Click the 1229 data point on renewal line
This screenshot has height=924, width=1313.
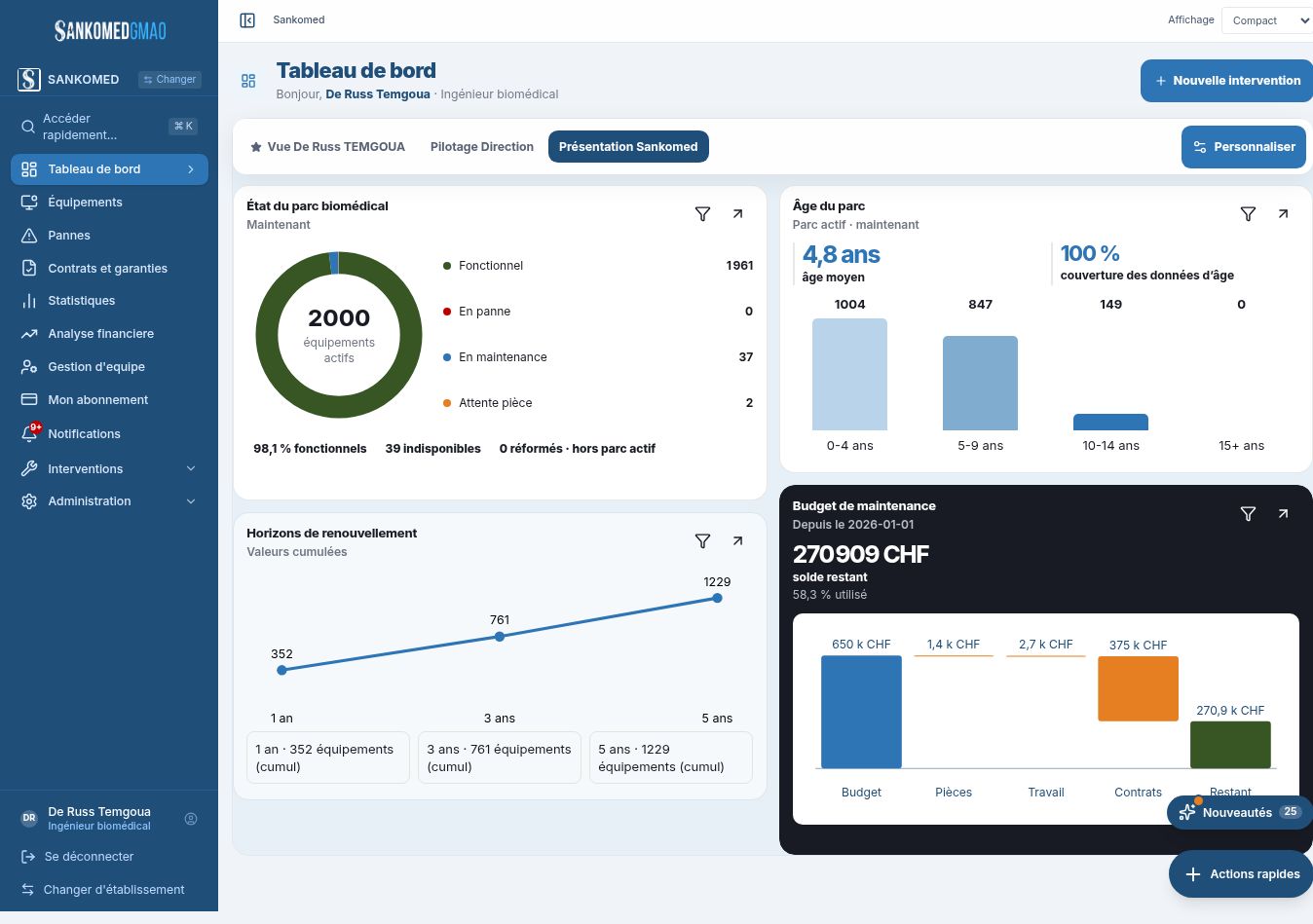pos(717,598)
